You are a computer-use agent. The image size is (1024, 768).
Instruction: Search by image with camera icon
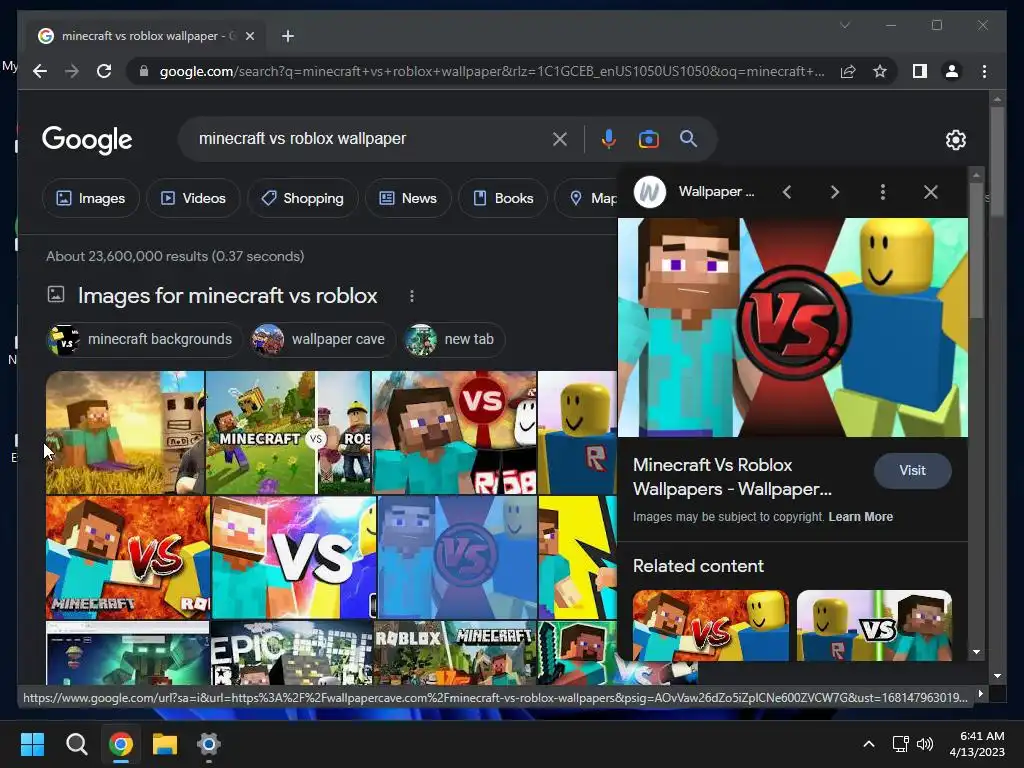[x=648, y=139]
